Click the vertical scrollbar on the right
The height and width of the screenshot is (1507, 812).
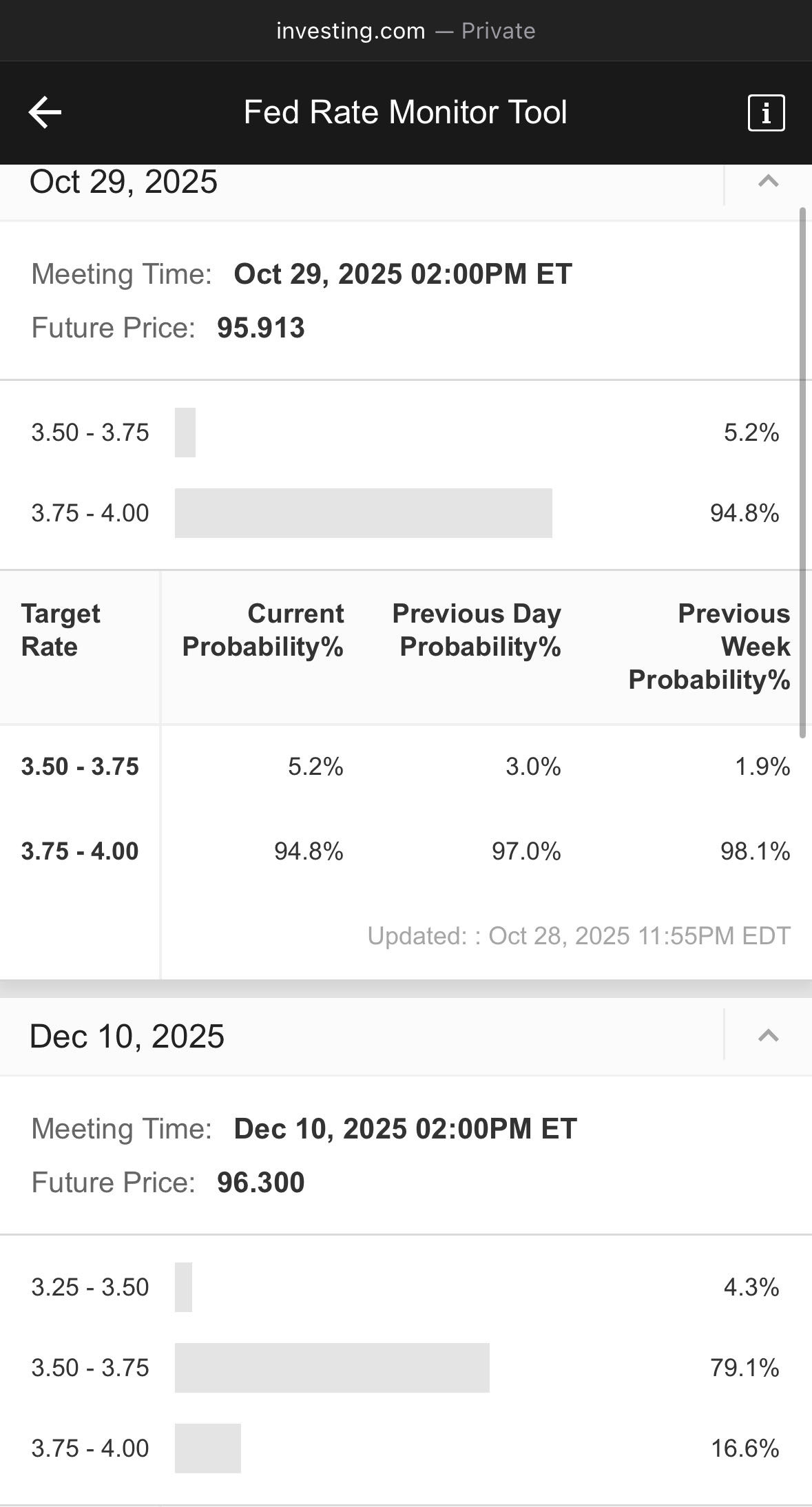(x=802, y=472)
